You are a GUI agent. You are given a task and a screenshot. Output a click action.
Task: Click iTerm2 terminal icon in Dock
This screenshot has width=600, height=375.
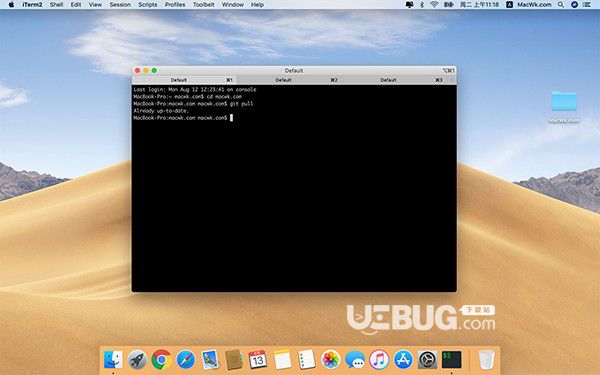coord(452,360)
